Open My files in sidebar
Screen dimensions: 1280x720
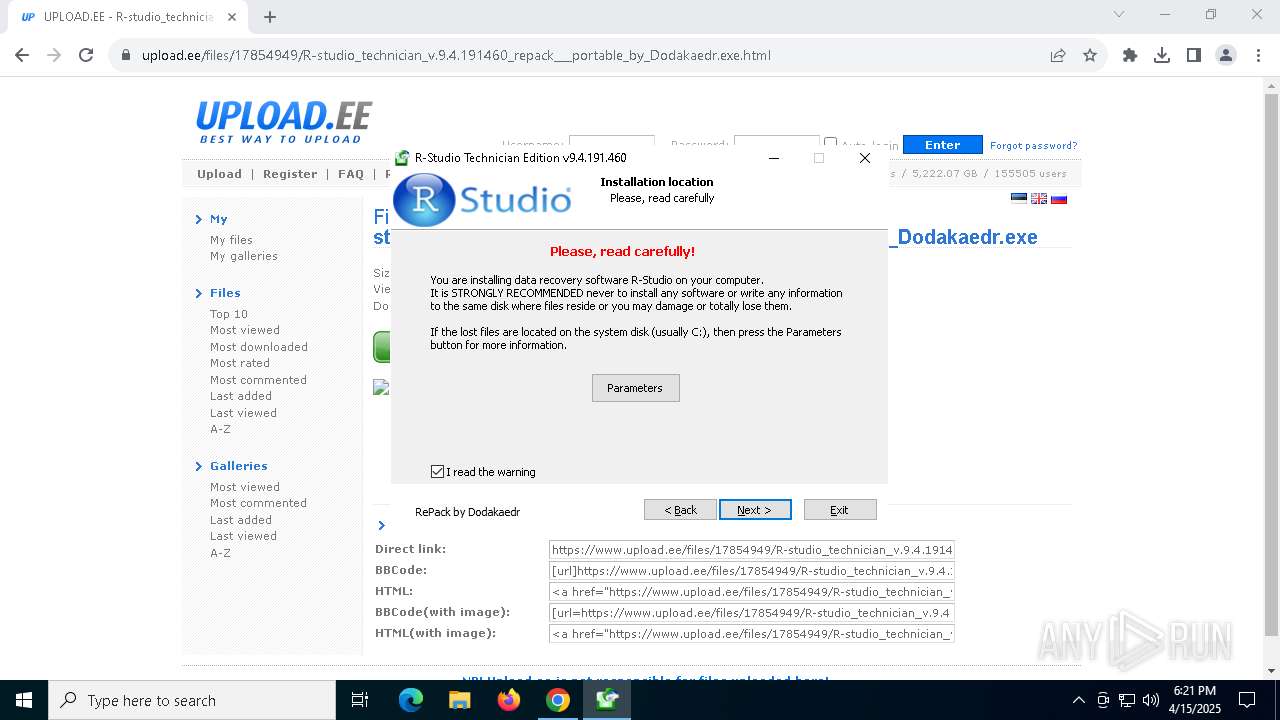(231, 240)
